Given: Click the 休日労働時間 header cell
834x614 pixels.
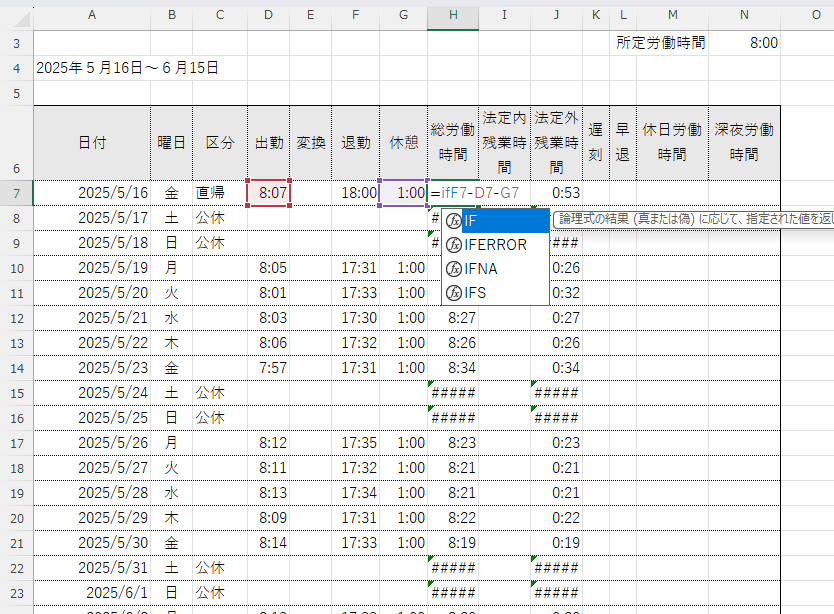Looking at the screenshot, I should click(672, 142).
